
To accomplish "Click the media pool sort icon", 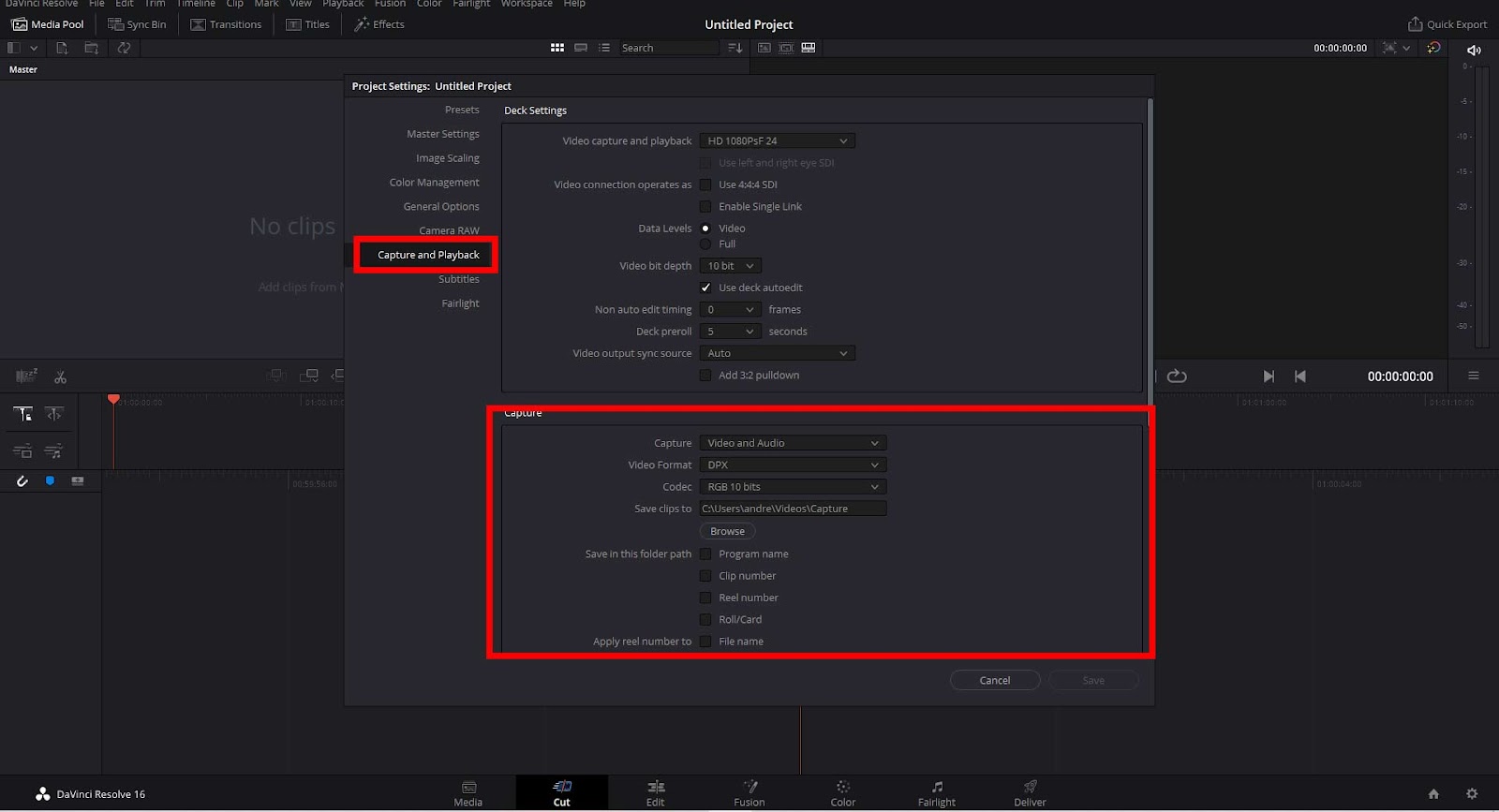I will point(735,48).
